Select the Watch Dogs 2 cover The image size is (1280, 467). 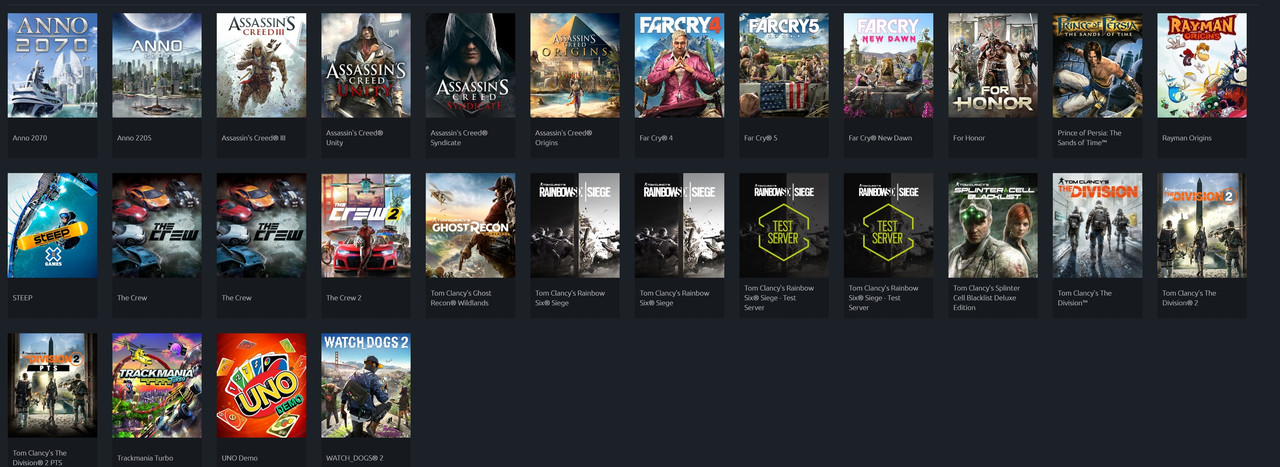pyautogui.click(x=366, y=385)
